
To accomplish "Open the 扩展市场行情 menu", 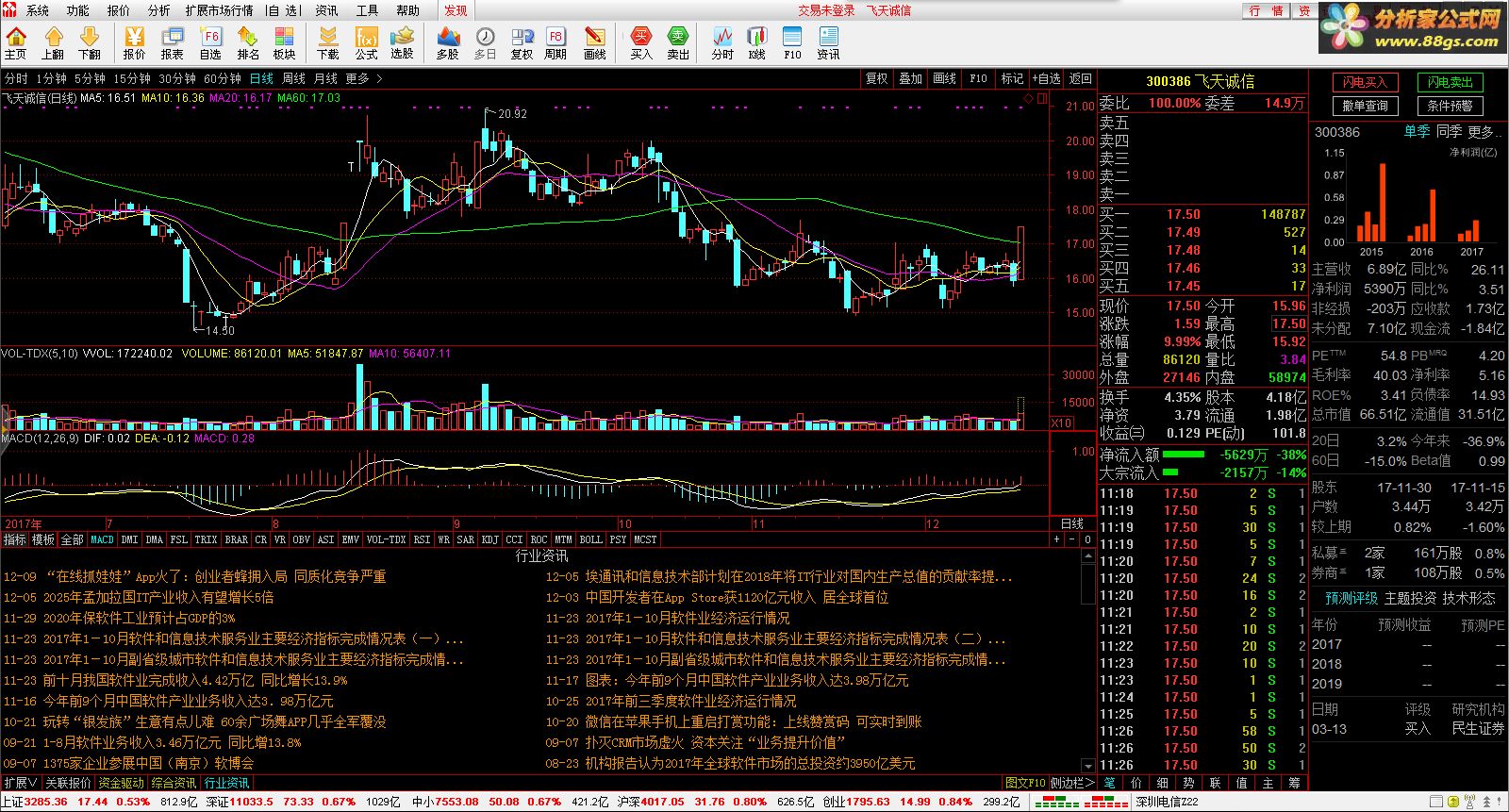I will click(x=220, y=10).
